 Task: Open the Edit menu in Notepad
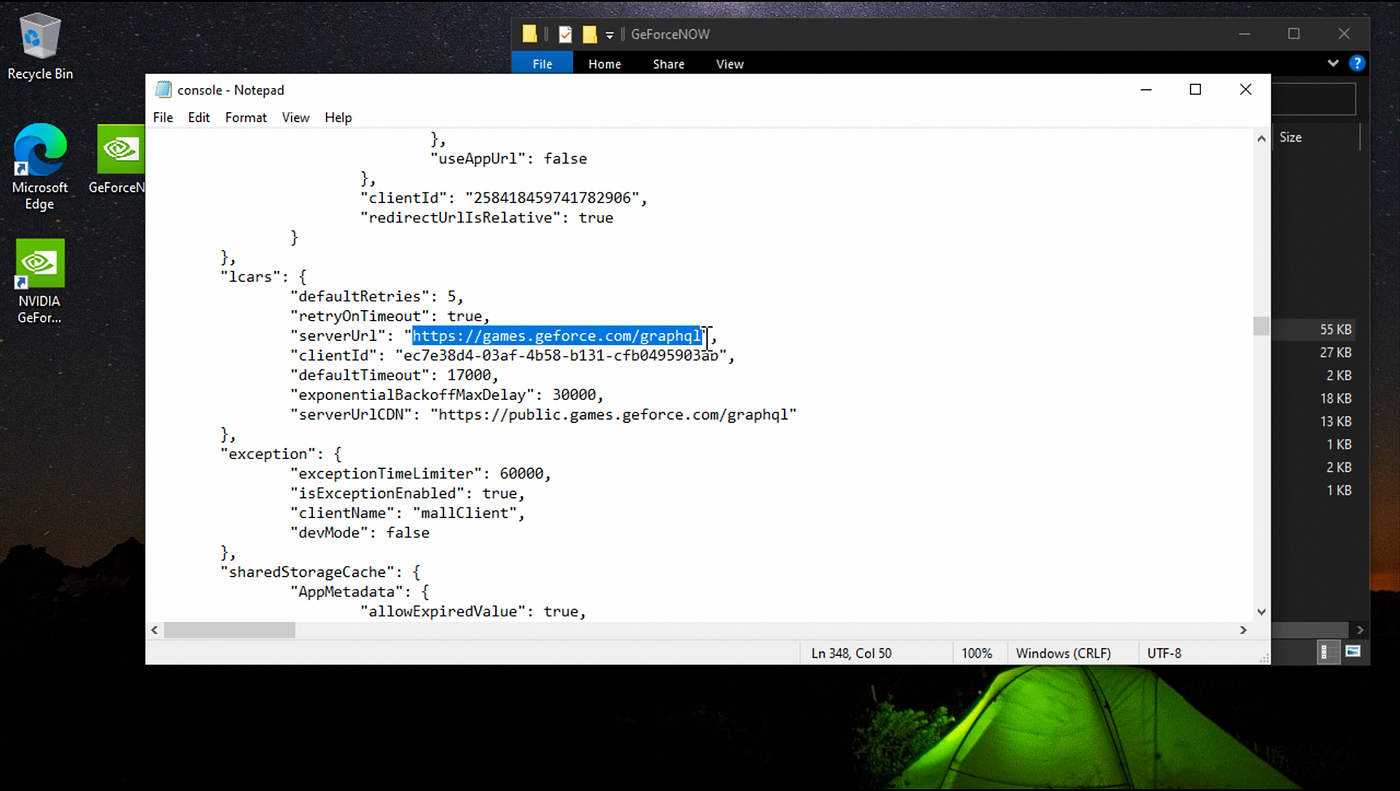coord(199,117)
